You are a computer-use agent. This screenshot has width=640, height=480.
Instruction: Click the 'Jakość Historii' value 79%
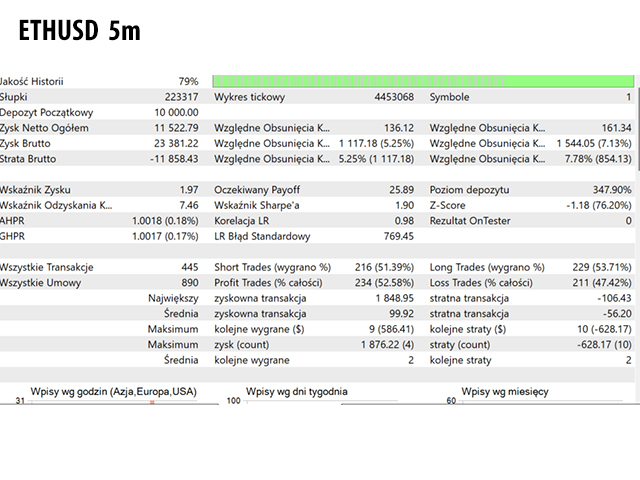pyautogui.click(x=189, y=82)
